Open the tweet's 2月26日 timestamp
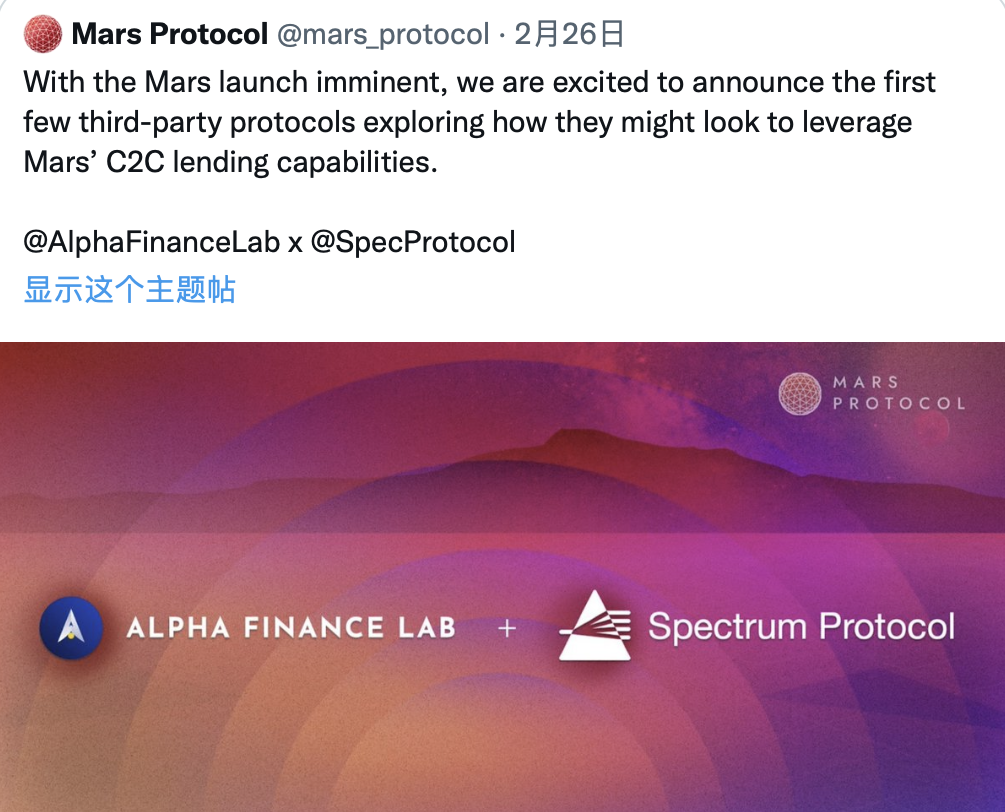Image resolution: width=1005 pixels, height=812 pixels. click(570, 35)
